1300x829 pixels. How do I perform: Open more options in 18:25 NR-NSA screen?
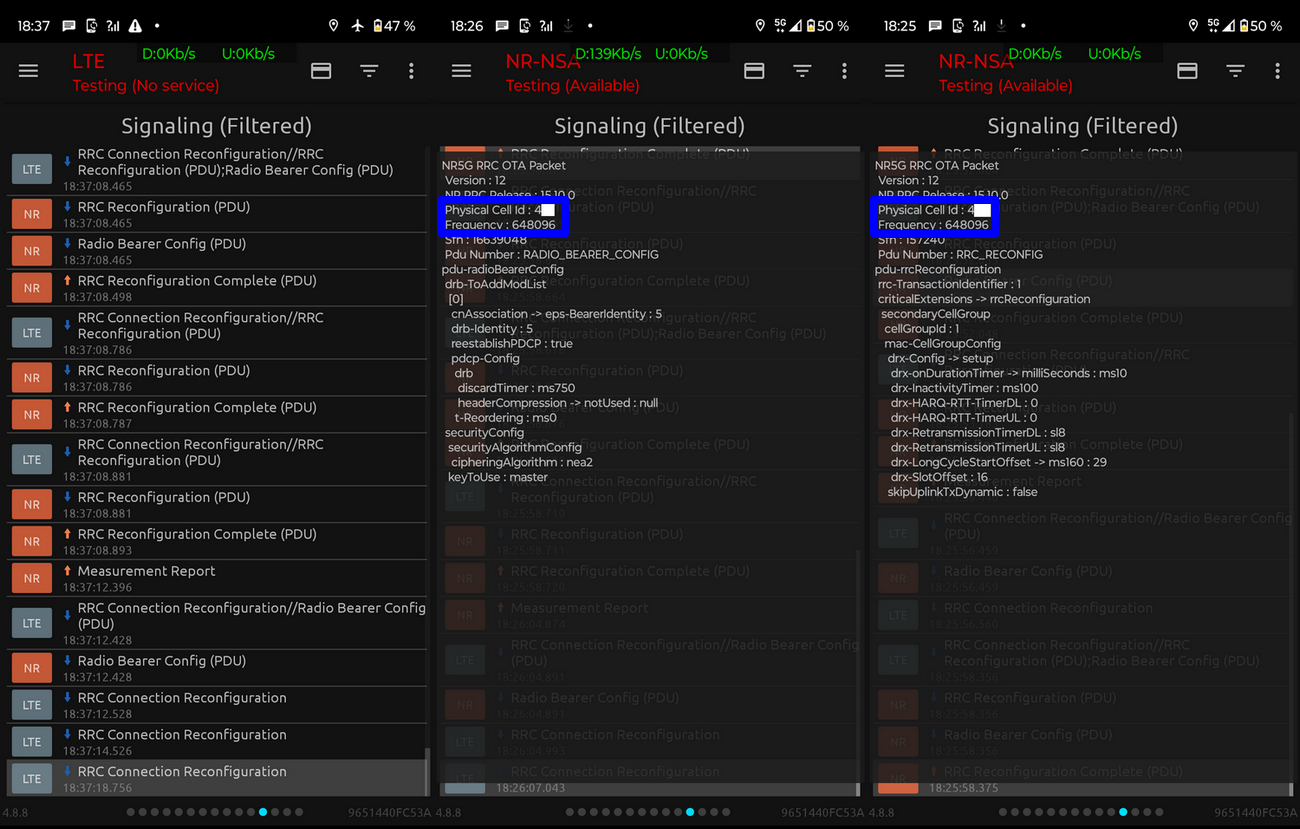point(1277,71)
